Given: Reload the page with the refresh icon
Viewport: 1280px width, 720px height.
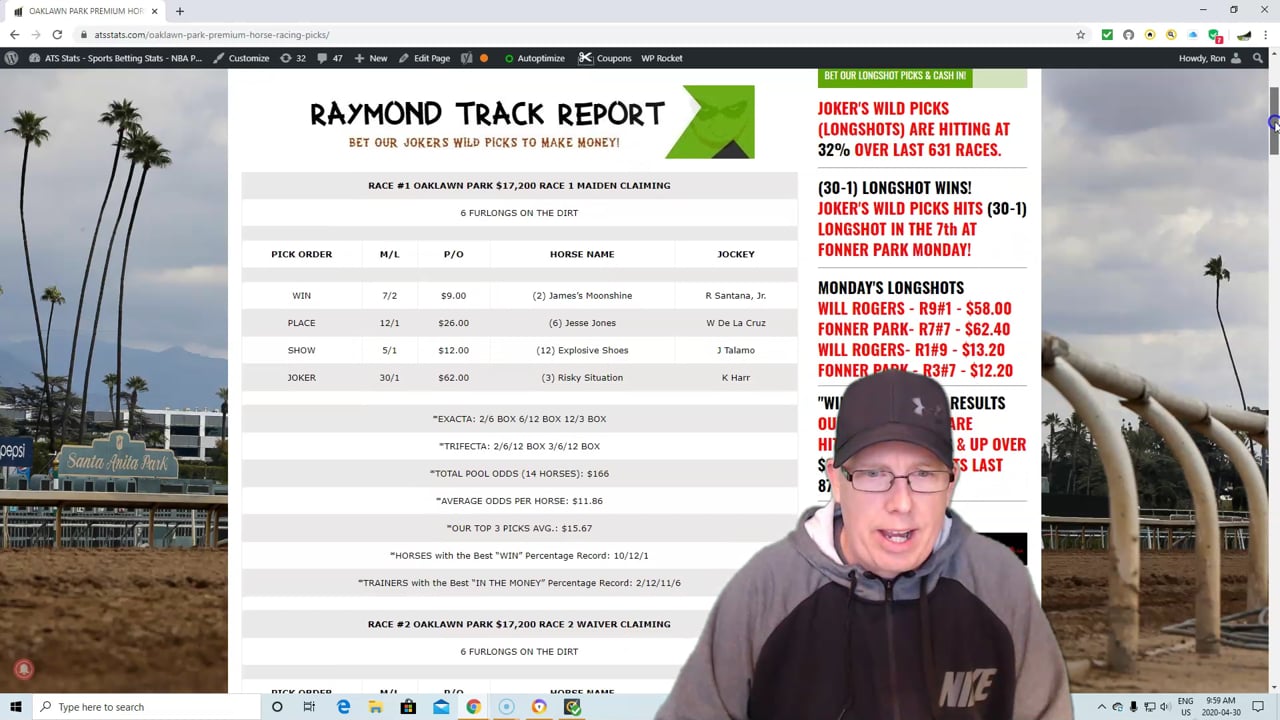Looking at the screenshot, I should coord(57,35).
